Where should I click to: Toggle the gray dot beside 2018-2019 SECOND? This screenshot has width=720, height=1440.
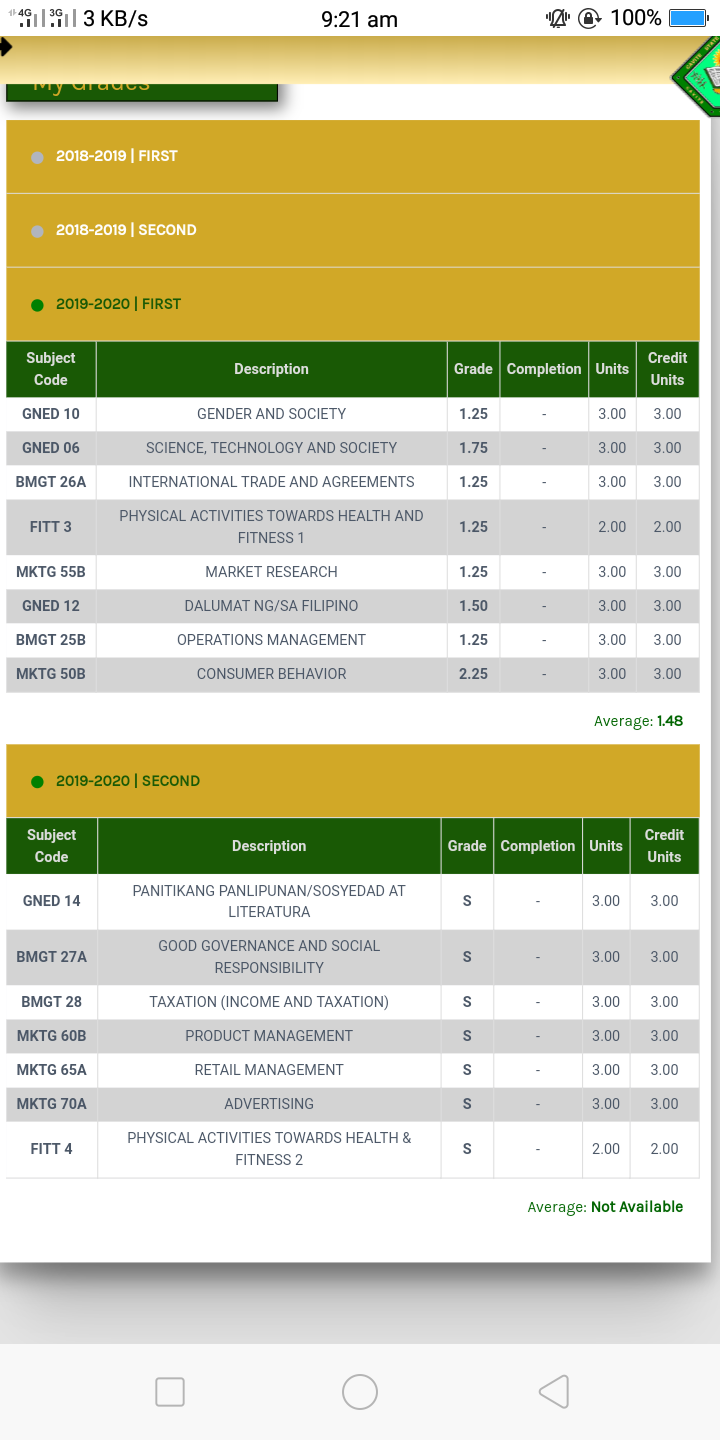click(x=38, y=231)
